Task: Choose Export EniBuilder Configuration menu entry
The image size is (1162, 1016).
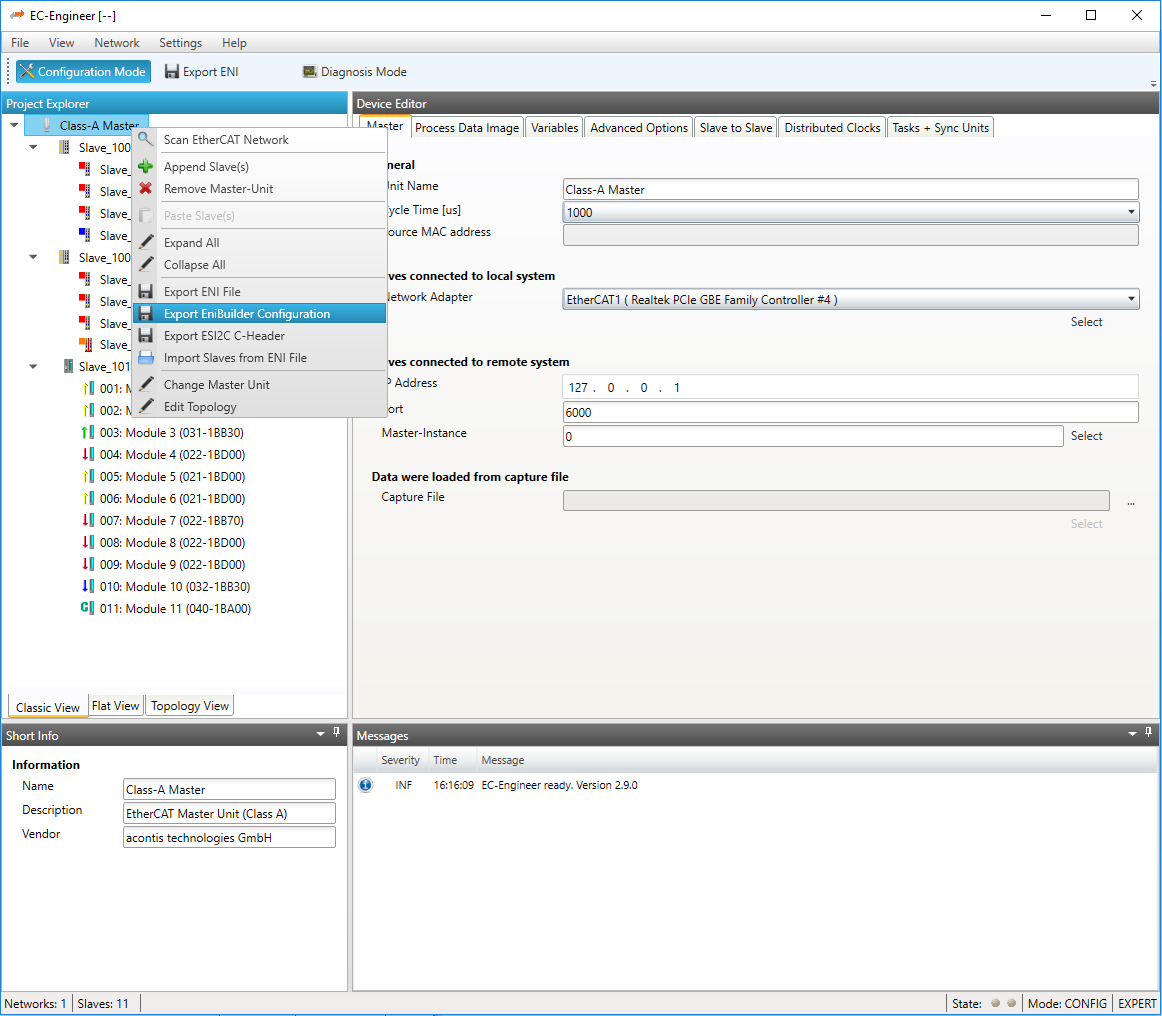Action: point(246,314)
